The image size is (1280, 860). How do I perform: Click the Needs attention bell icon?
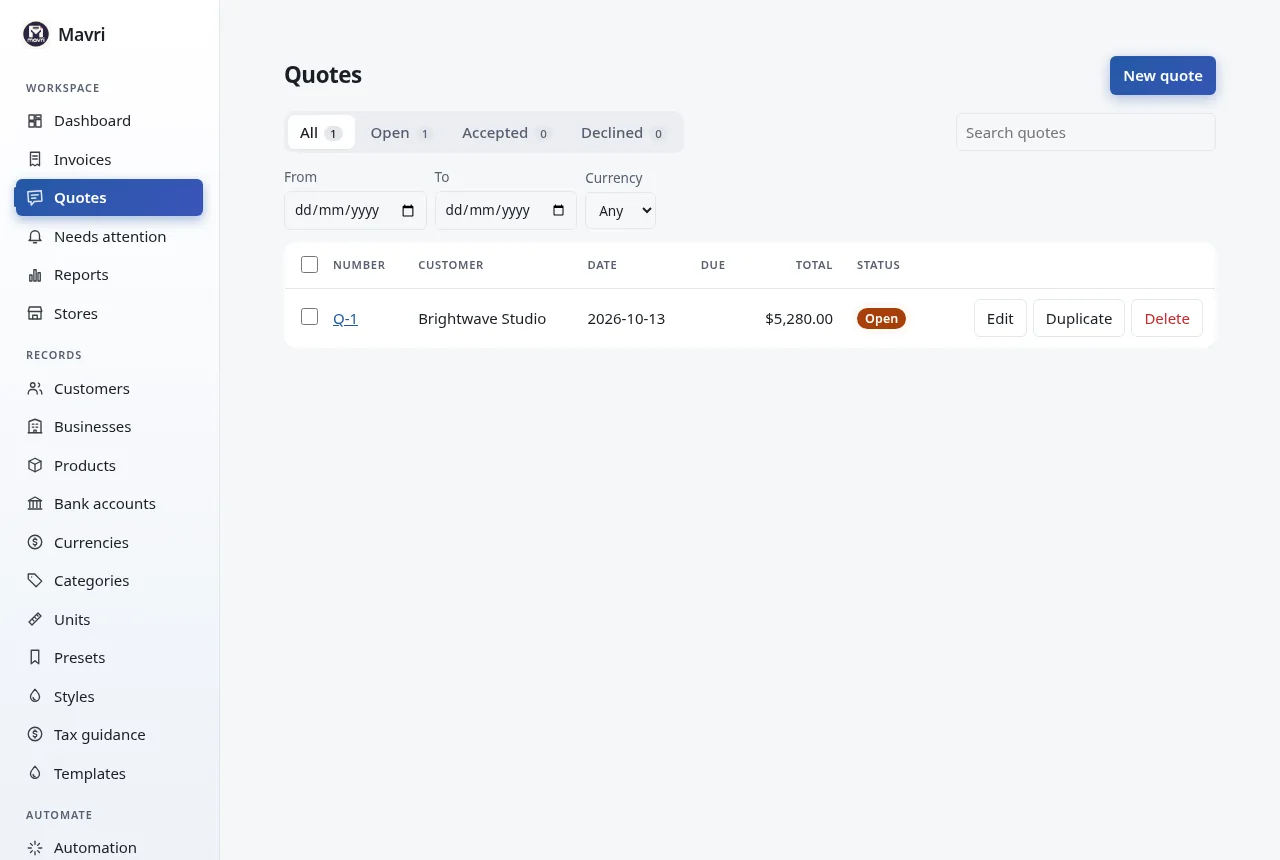(x=35, y=237)
